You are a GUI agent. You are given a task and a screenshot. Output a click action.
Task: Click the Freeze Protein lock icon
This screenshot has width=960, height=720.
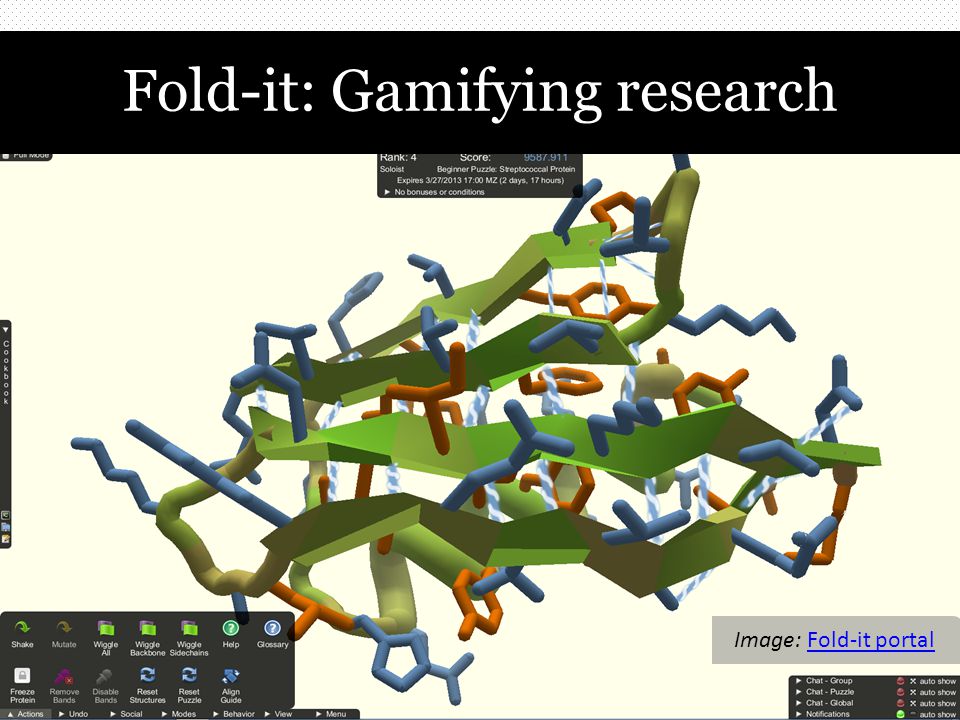click(22, 676)
